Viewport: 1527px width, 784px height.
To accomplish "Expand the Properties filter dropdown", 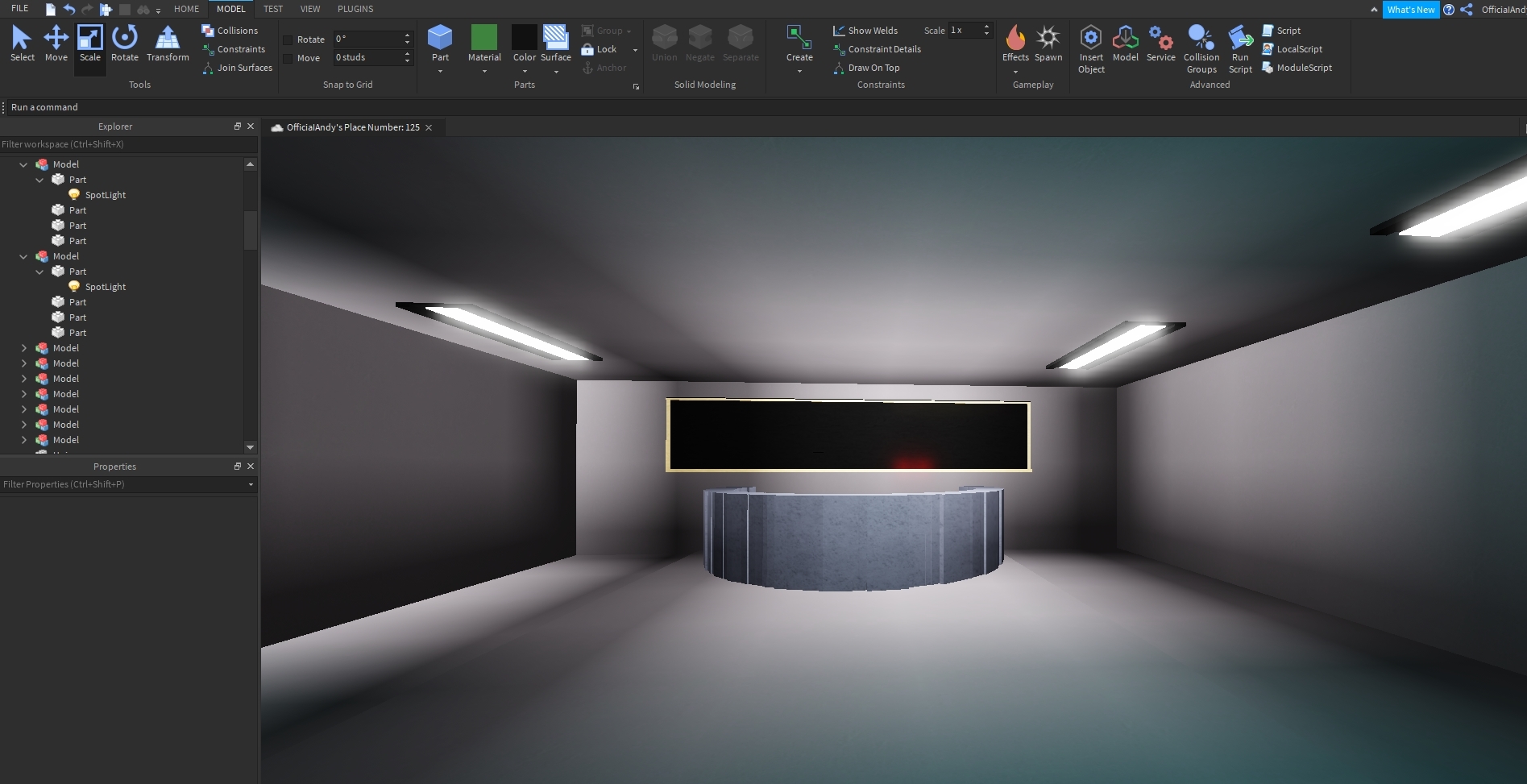I will coord(251,484).
